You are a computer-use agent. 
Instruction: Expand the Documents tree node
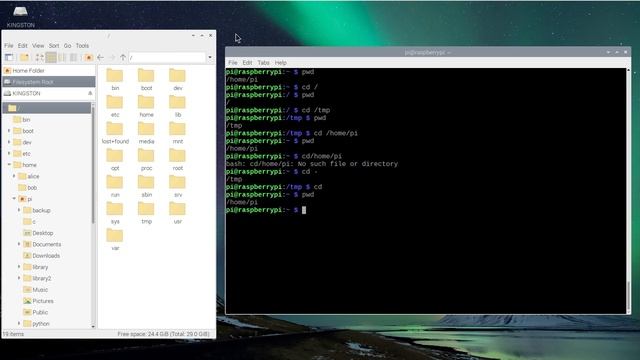[19, 244]
